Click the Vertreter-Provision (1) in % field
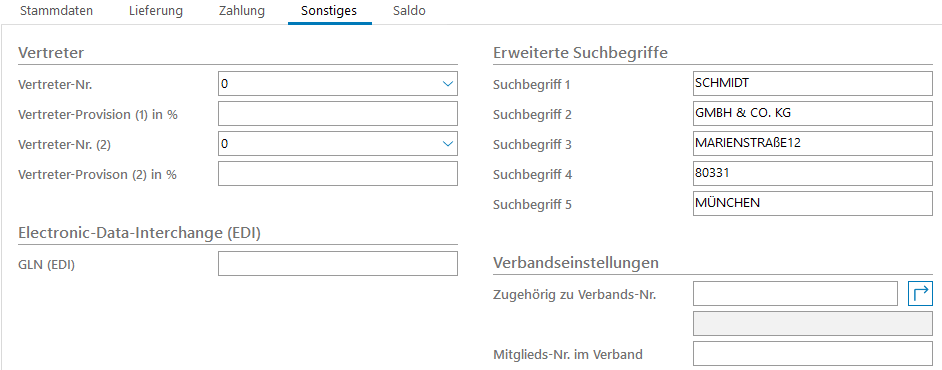Viewport: 942px width, 370px height. click(x=338, y=114)
